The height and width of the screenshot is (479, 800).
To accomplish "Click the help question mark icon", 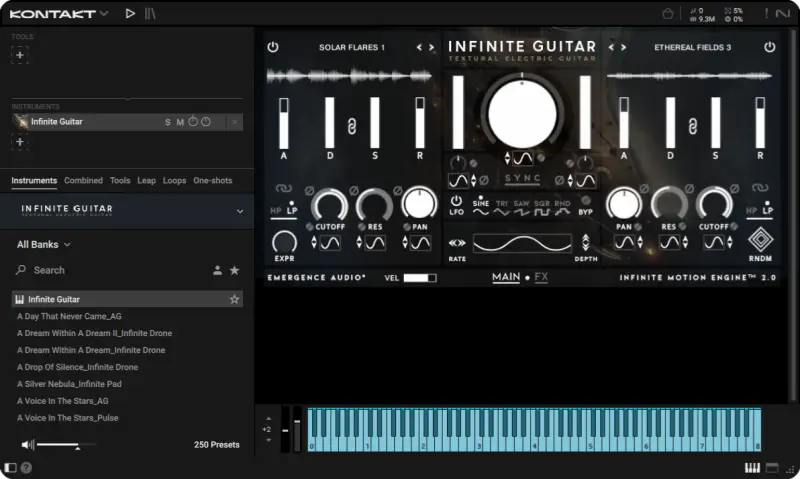I will coord(26,467).
